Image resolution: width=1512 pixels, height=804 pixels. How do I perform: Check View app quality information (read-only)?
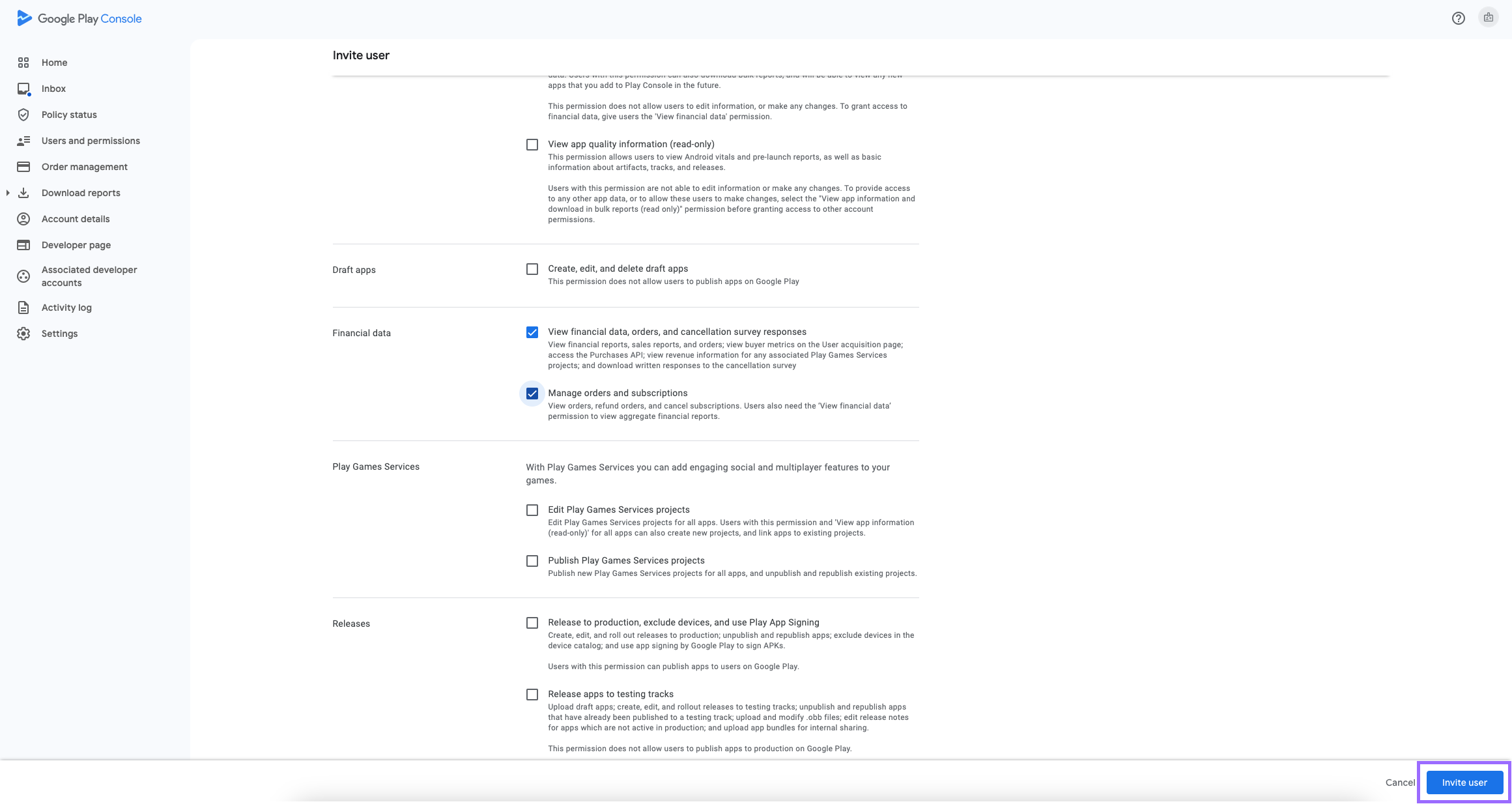tap(532, 145)
